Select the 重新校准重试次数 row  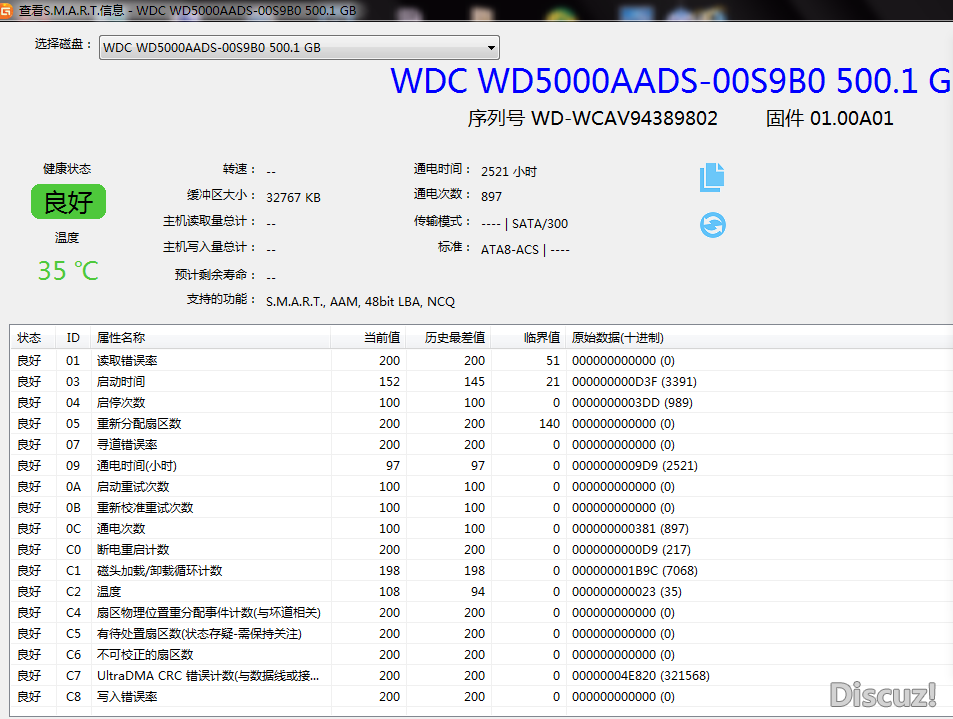pyautogui.click(x=481, y=507)
